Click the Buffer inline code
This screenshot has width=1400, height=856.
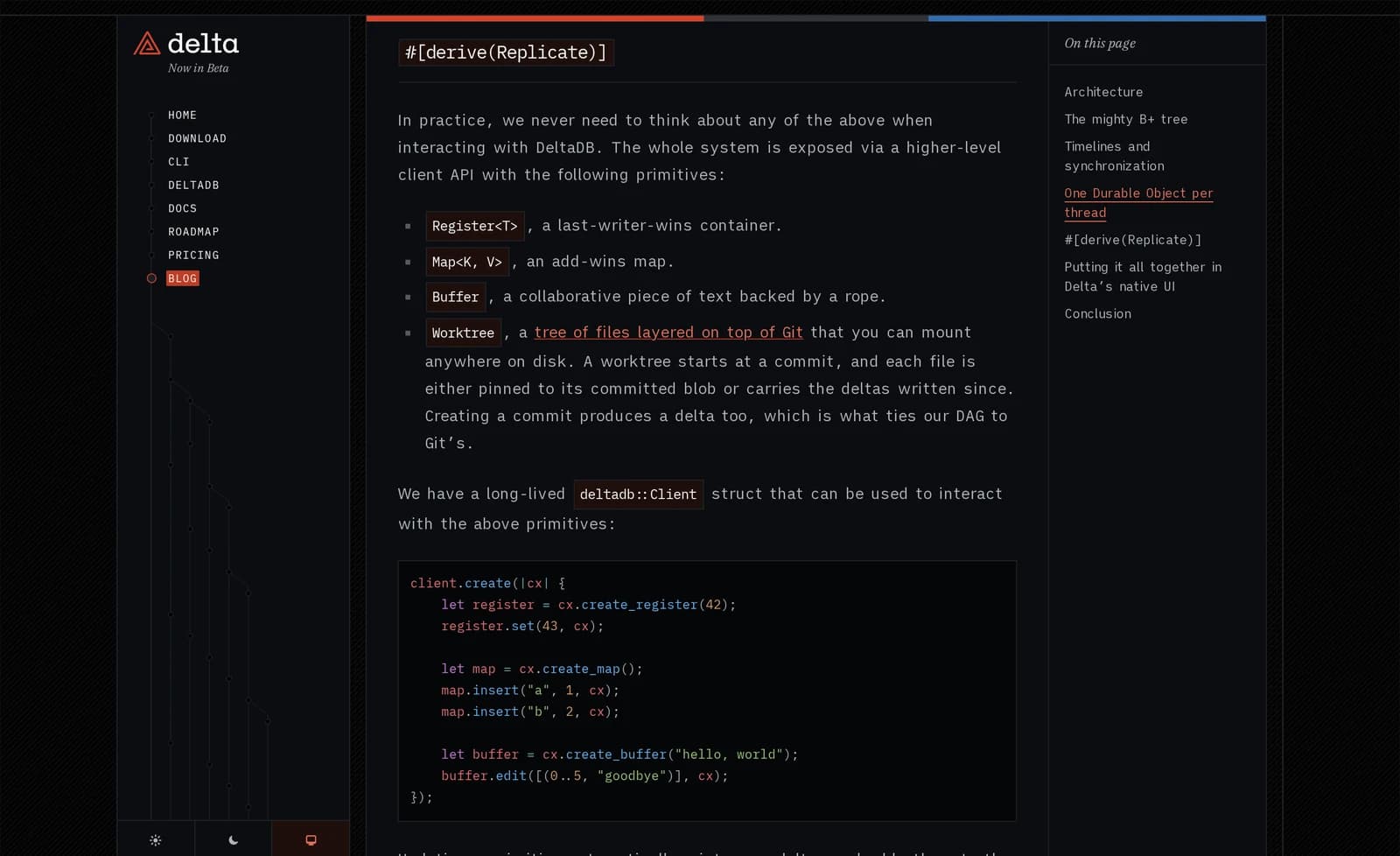coord(455,297)
